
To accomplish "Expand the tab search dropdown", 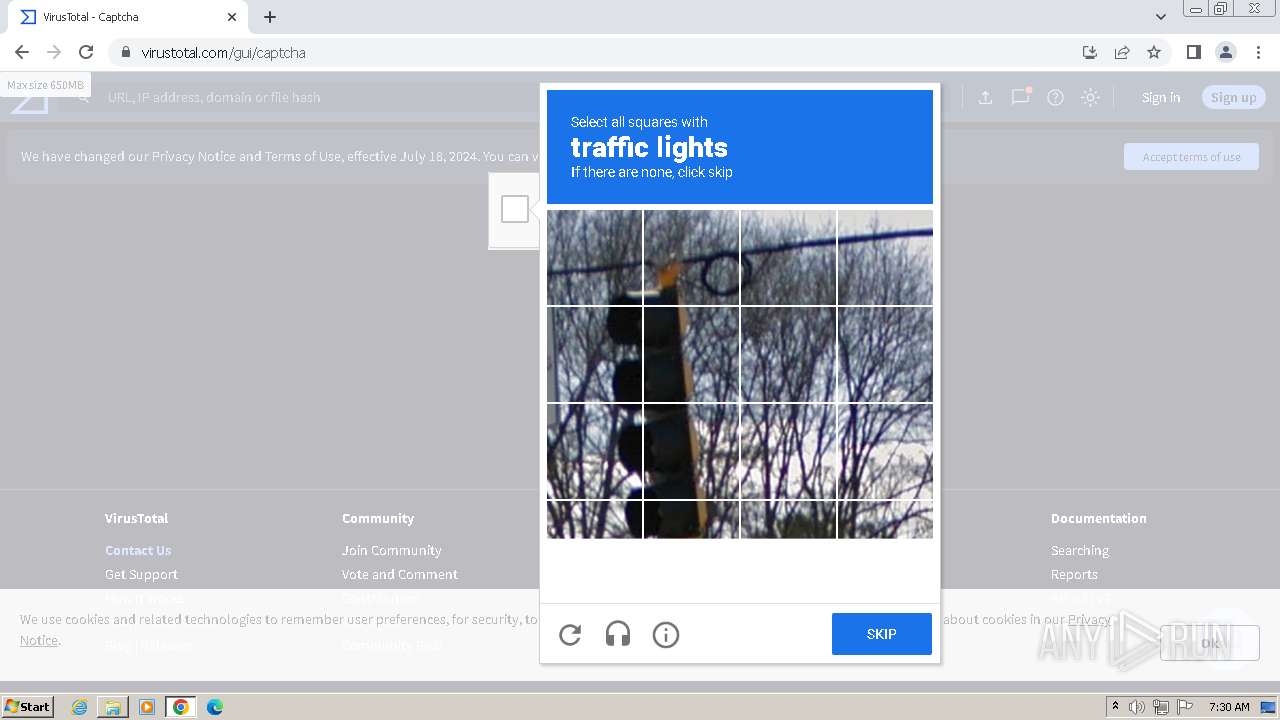I will [x=1160, y=17].
